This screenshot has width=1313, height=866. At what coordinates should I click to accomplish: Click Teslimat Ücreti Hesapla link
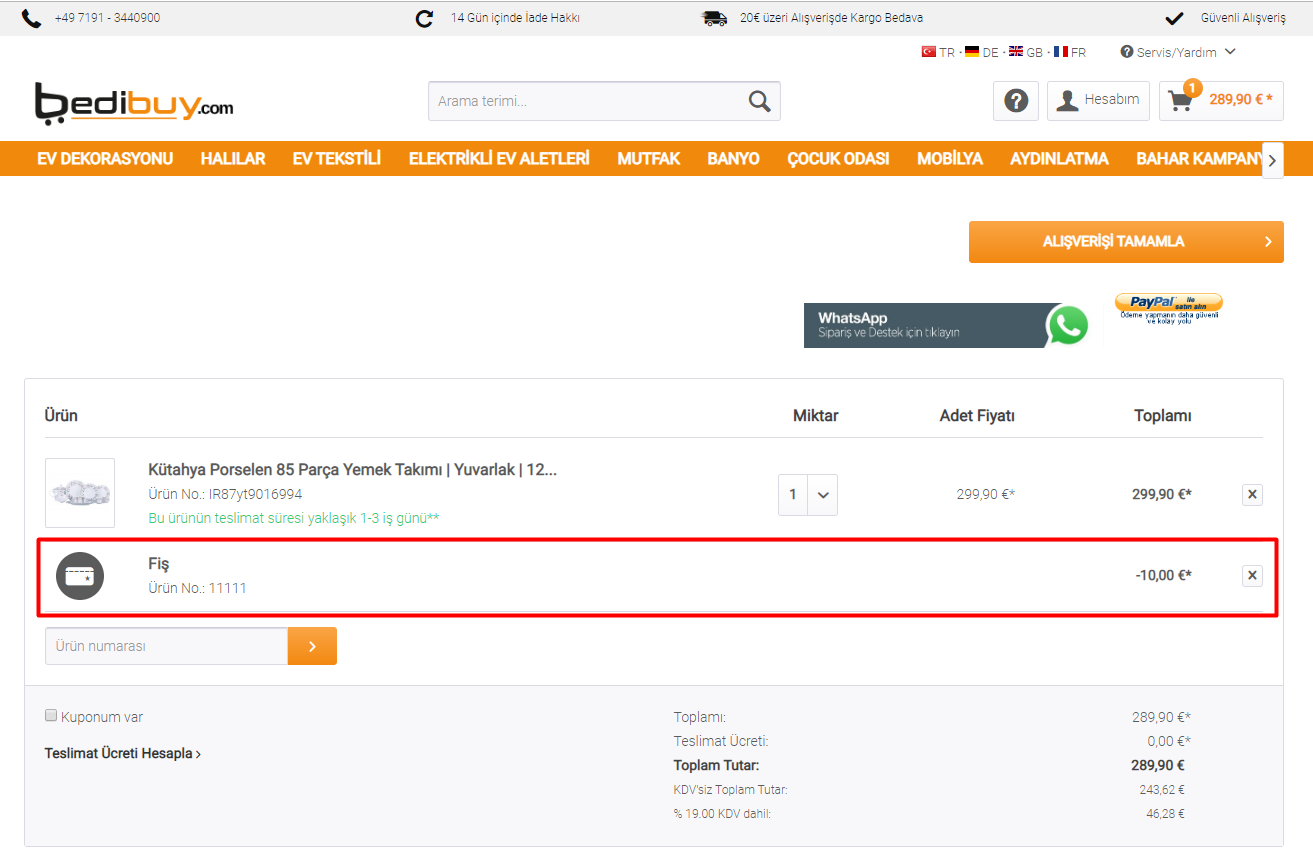(x=122, y=754)
